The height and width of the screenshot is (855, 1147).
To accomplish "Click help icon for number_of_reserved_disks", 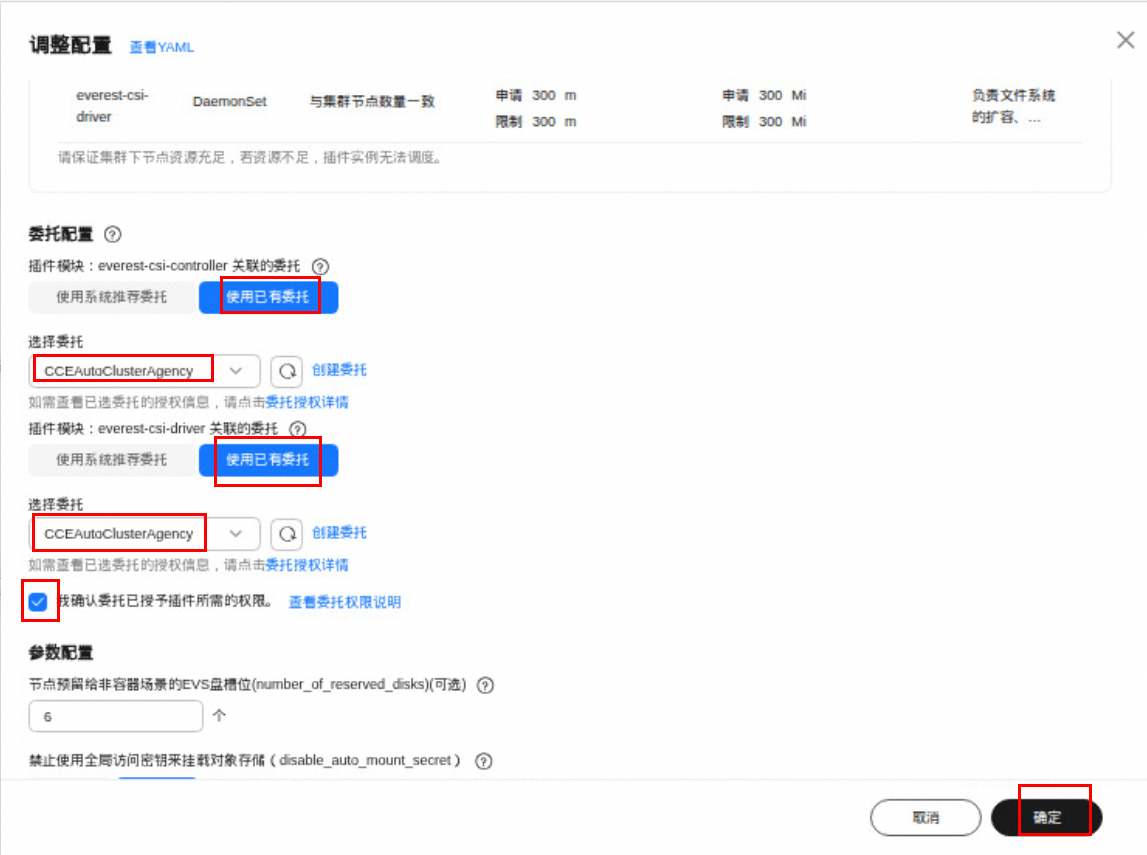I will pos(486,685).
